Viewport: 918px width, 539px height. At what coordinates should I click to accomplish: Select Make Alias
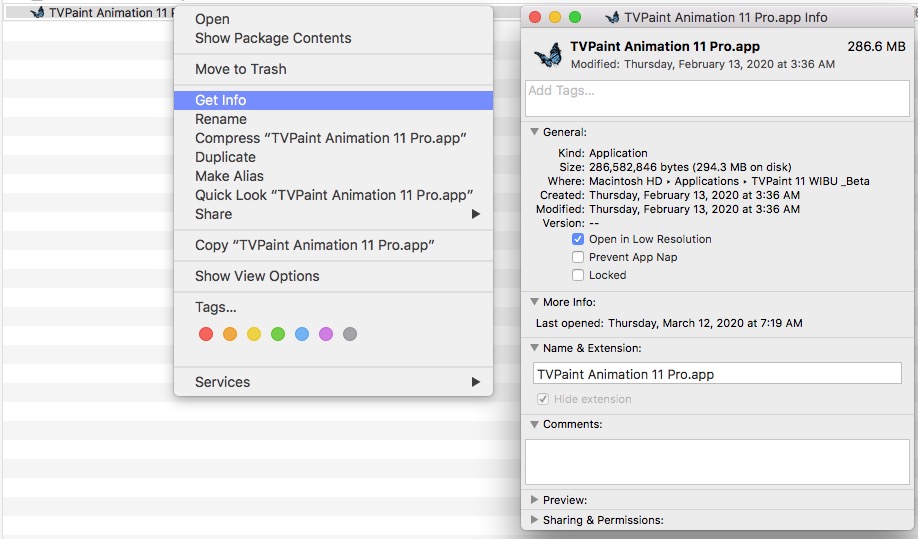[333, 176]
